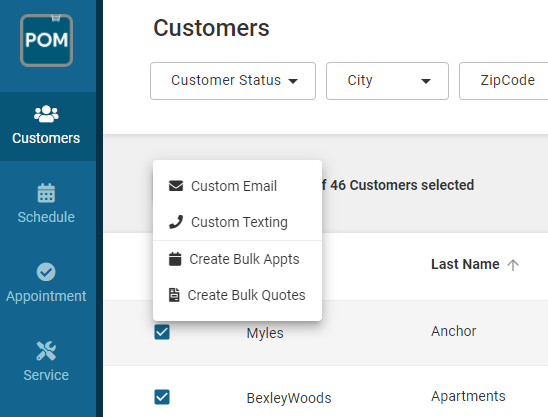Click the envelope icon beside Custom Email

point(176,186)
